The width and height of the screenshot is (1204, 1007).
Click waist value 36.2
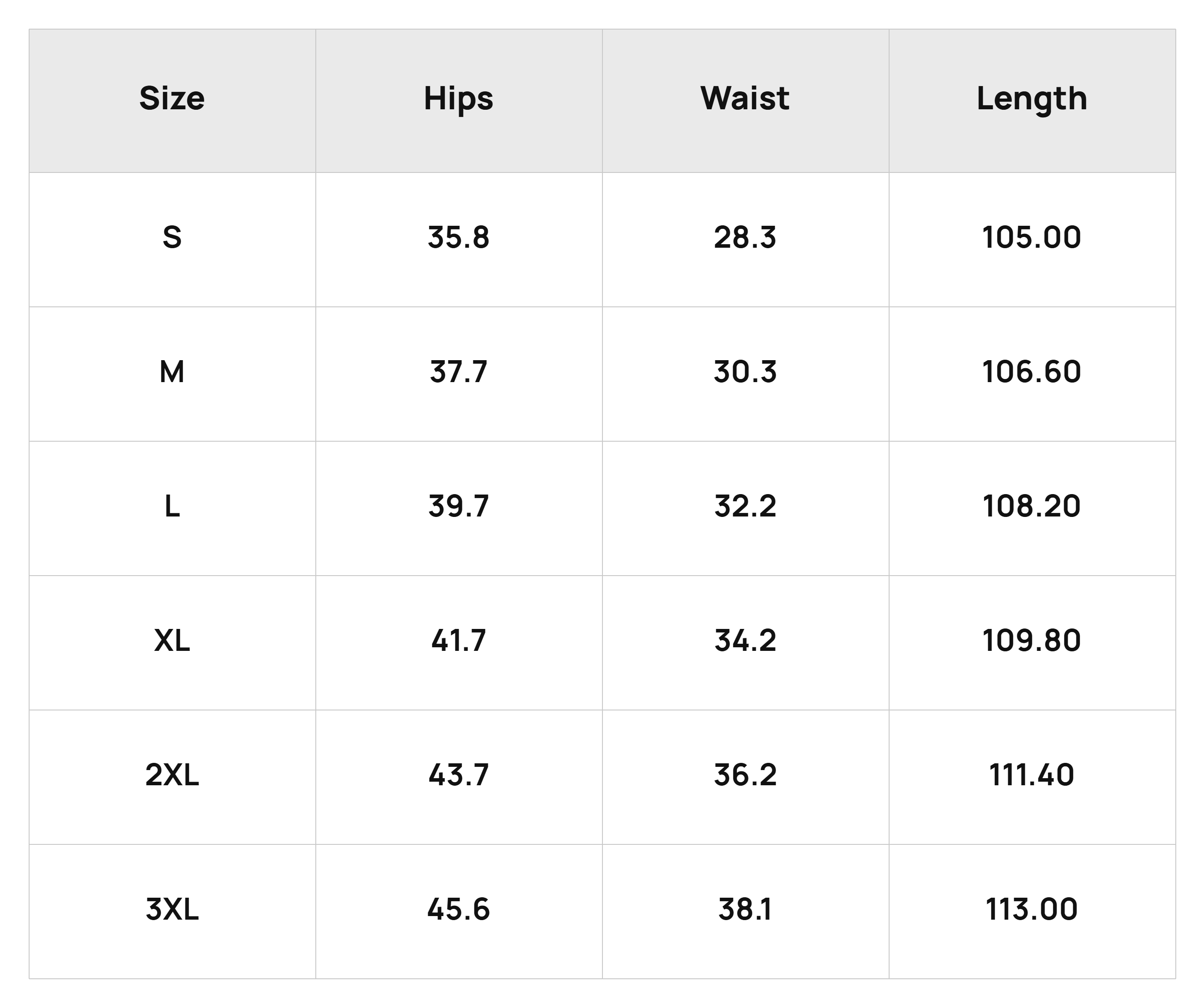tap(745, 775)
